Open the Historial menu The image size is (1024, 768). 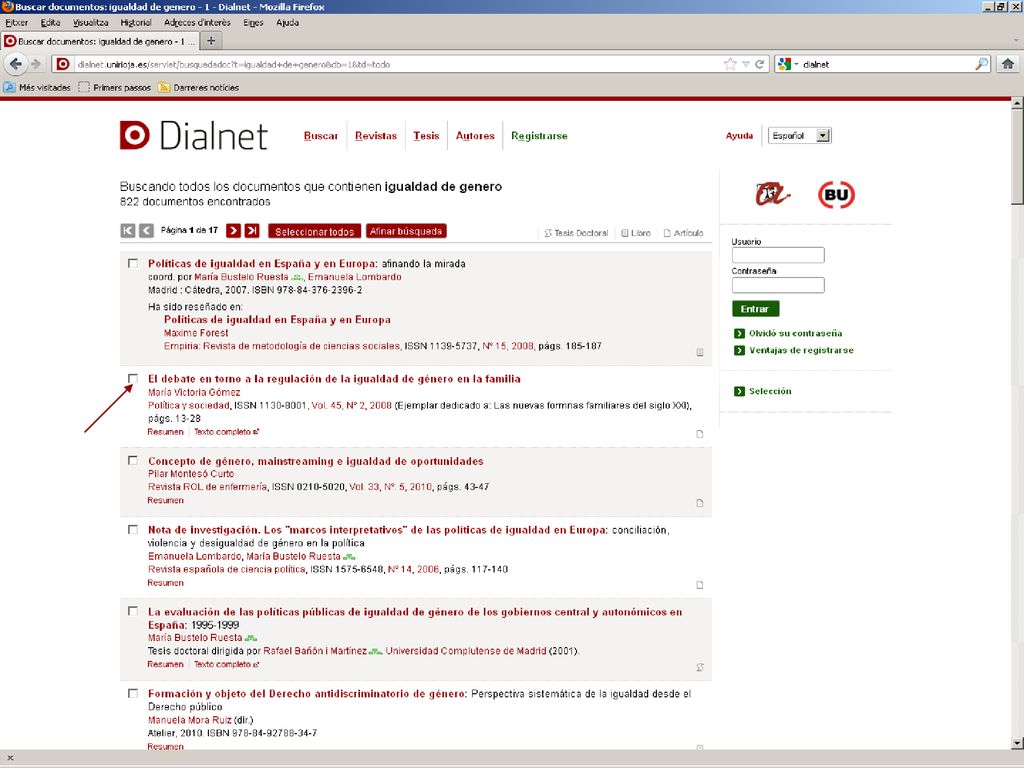136,22
